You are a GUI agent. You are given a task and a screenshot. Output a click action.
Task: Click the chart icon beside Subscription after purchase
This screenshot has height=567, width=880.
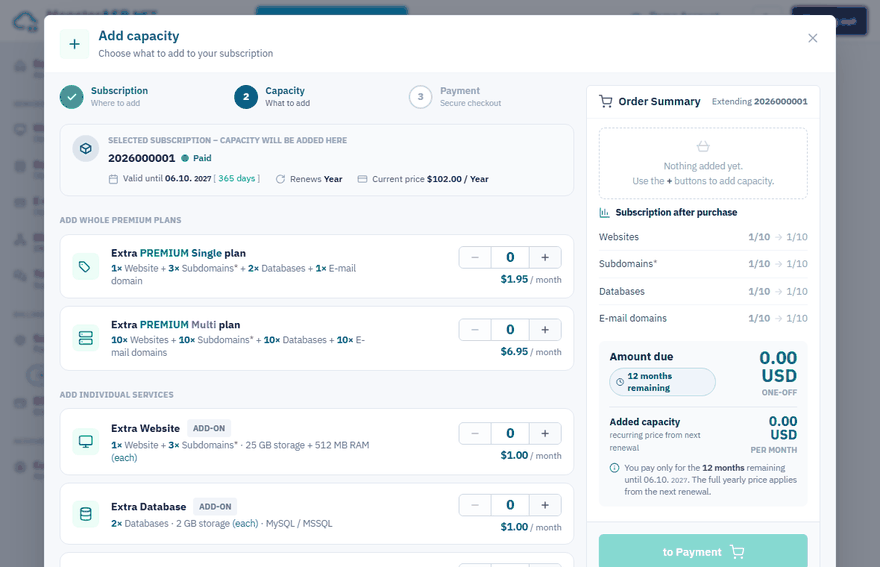(x=604, y=212)
